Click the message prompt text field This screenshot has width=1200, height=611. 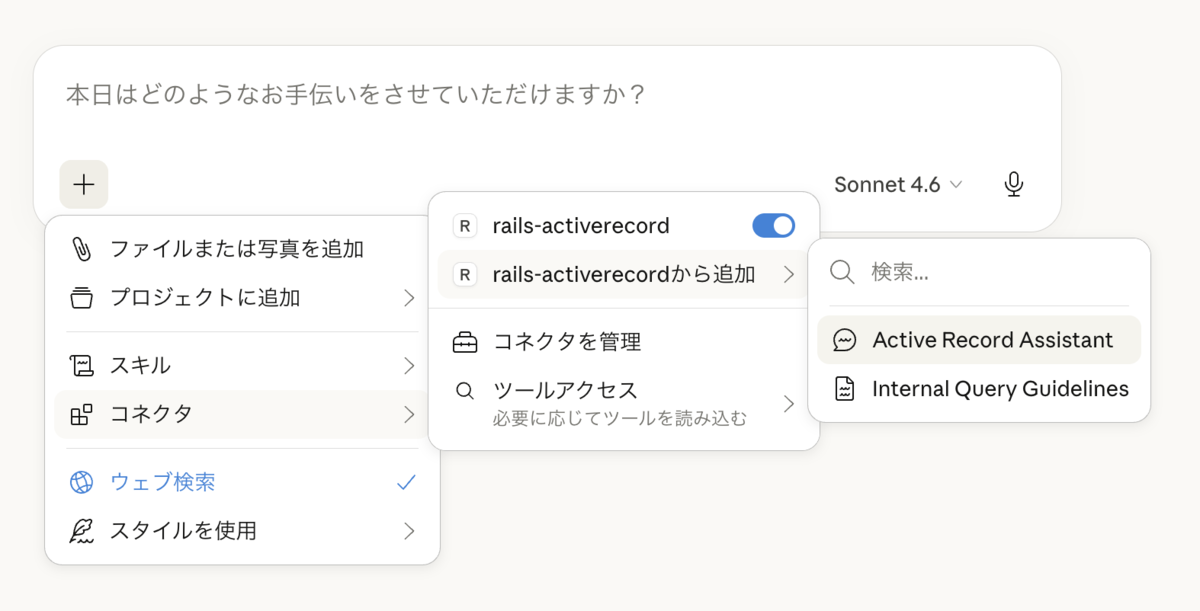click(x=547, y=95)
